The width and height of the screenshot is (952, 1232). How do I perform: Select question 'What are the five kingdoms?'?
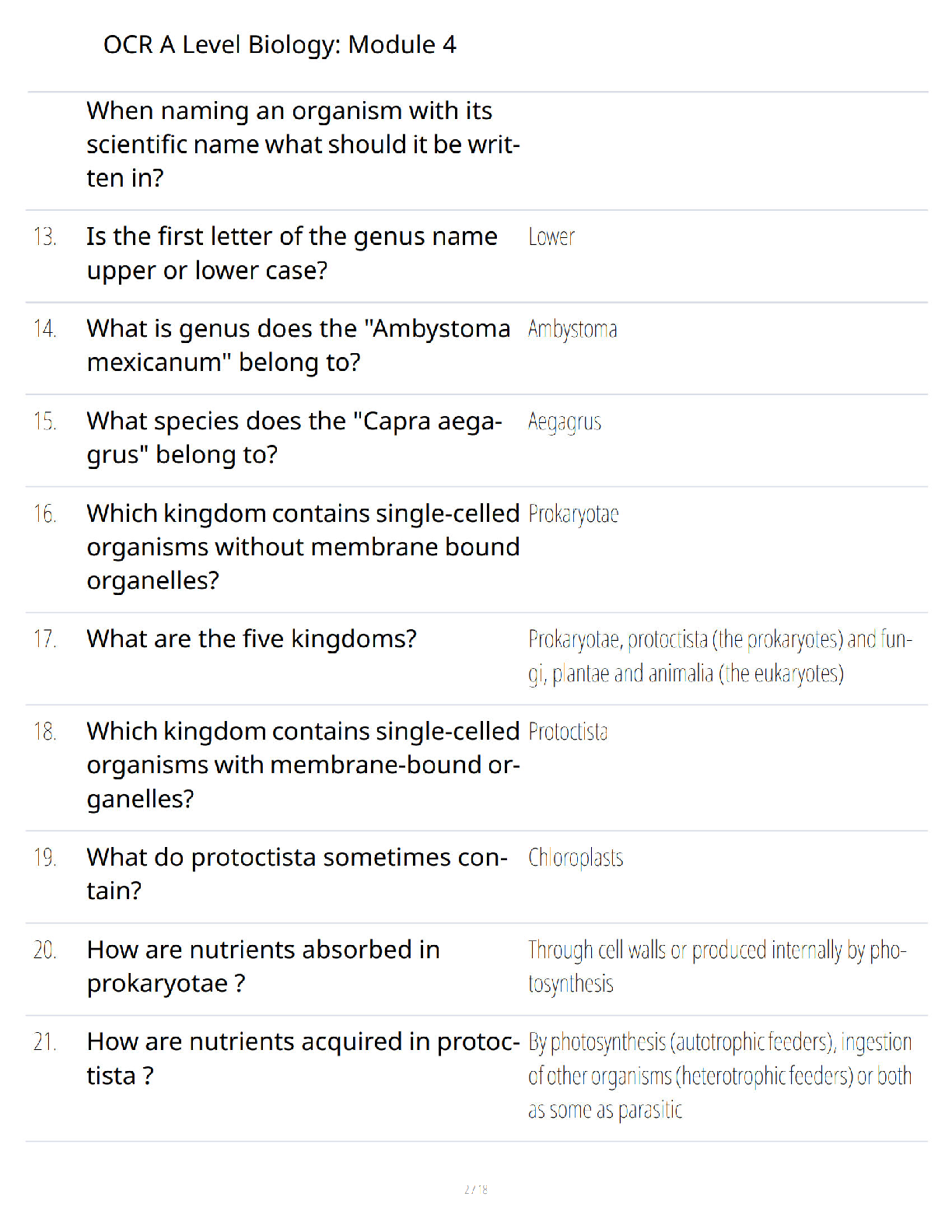pyautogui.click(x=252, y=639)
